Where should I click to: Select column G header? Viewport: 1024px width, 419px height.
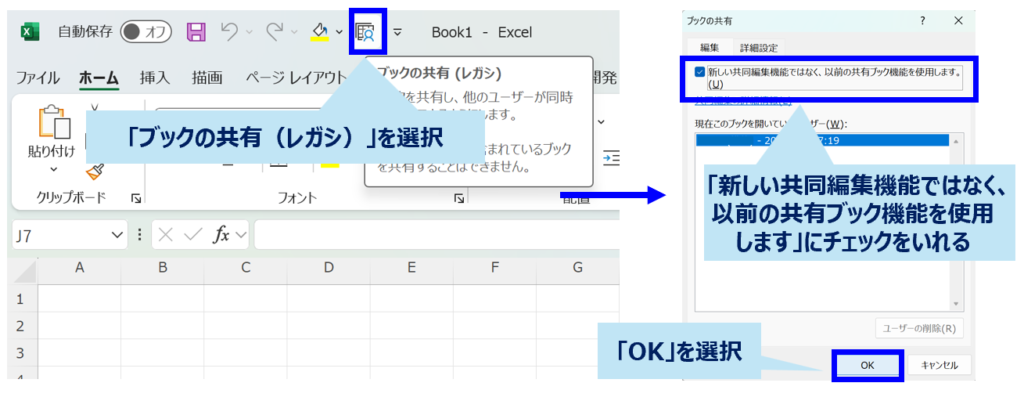(577, 267)
